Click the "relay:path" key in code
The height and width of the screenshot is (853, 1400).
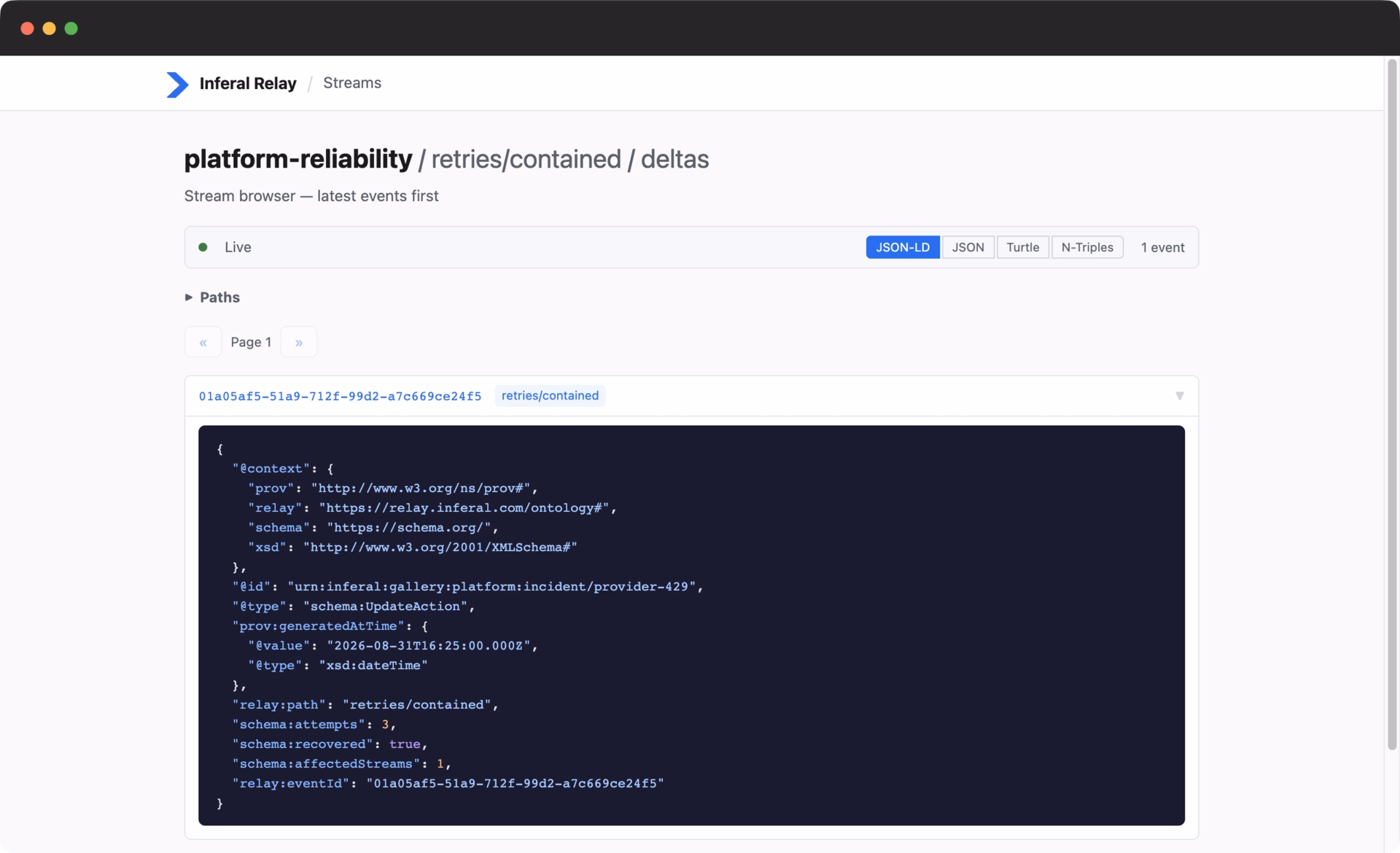279,705
